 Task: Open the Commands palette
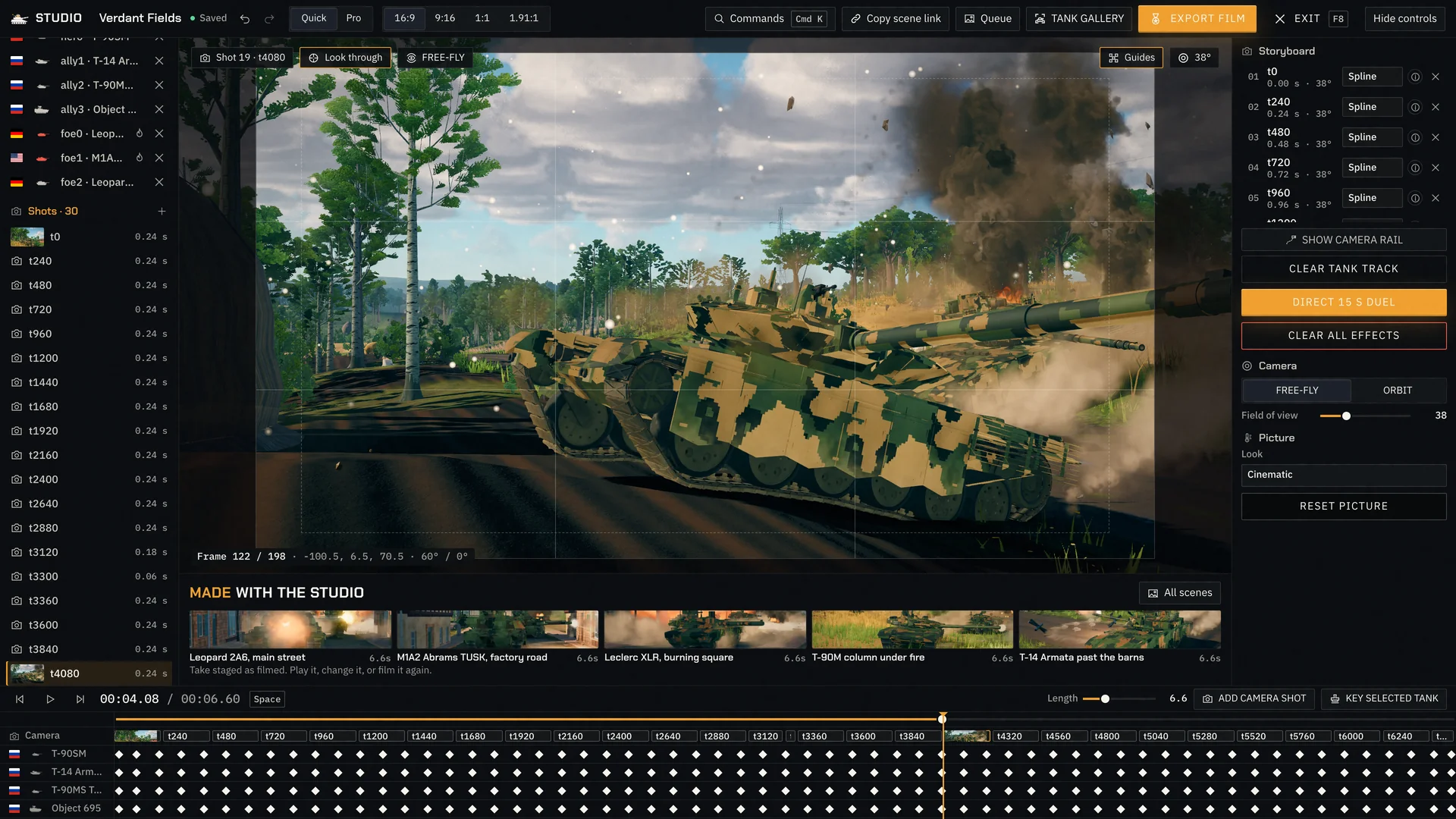tap(770, 18)
